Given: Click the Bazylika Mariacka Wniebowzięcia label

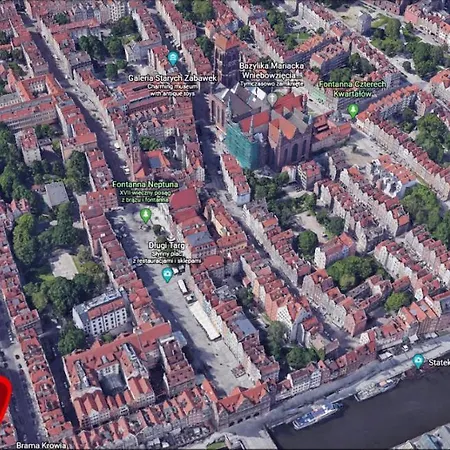Looking at the screenshot, I should pyautogui.click(x=271, y=70).
